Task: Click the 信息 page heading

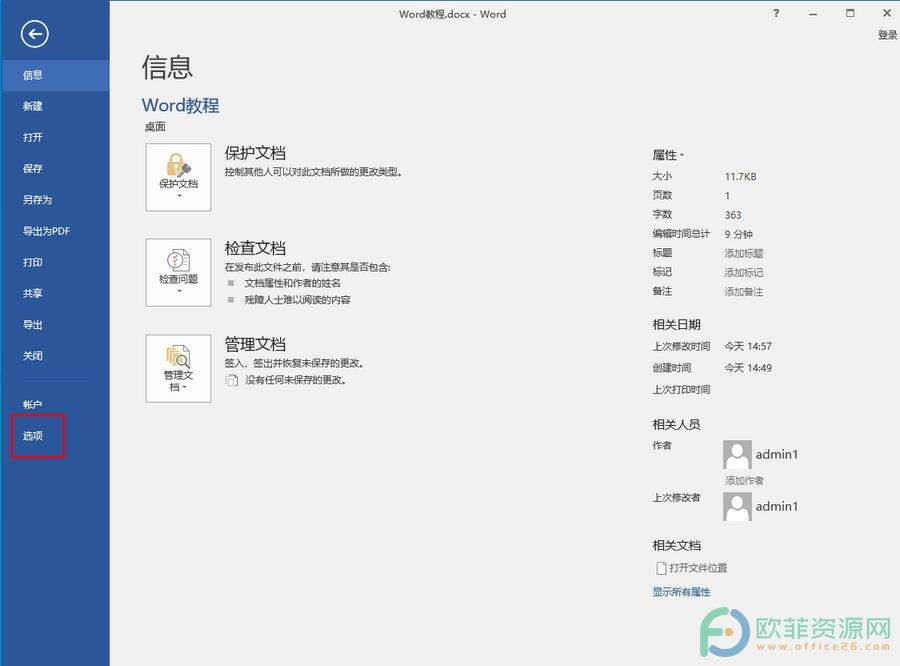Action: 167,67
